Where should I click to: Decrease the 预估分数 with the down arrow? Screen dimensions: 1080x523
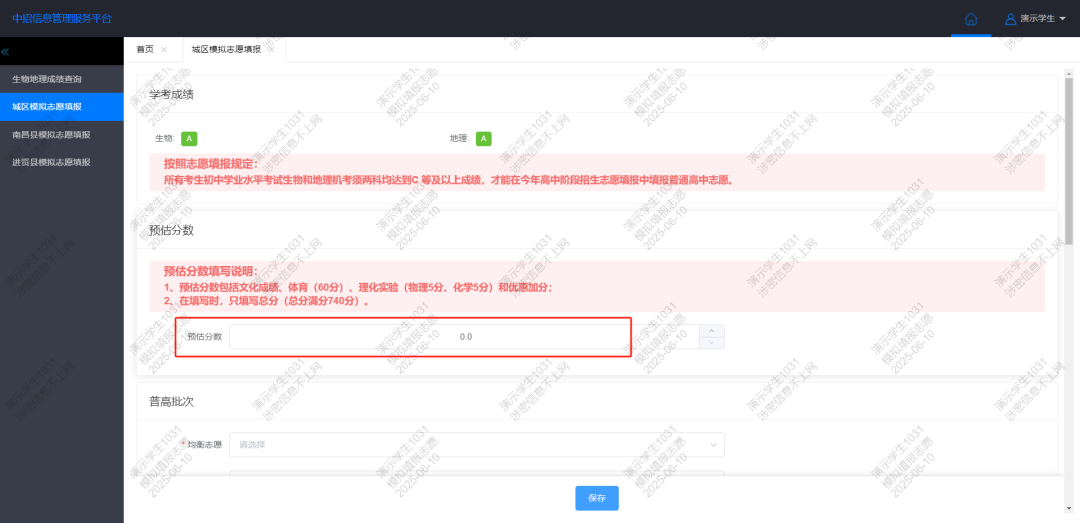pyautogui.click(x=712, y=343)
